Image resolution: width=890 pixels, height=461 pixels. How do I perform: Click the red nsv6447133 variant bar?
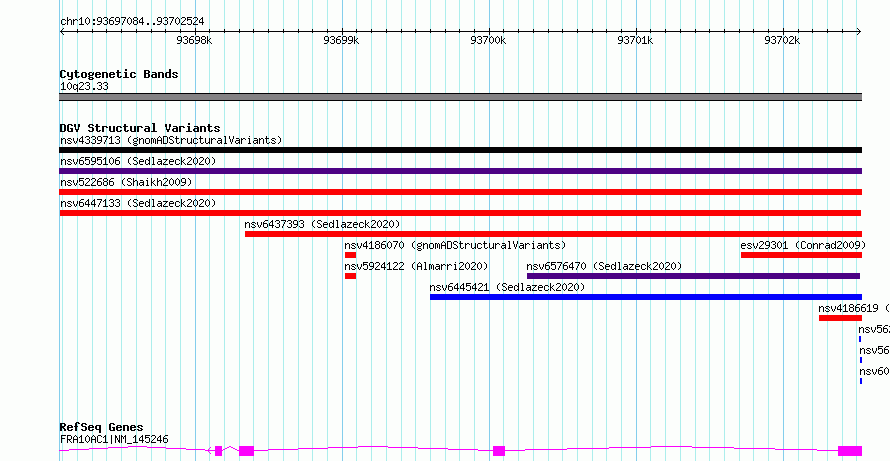click(x=460, y=213)
